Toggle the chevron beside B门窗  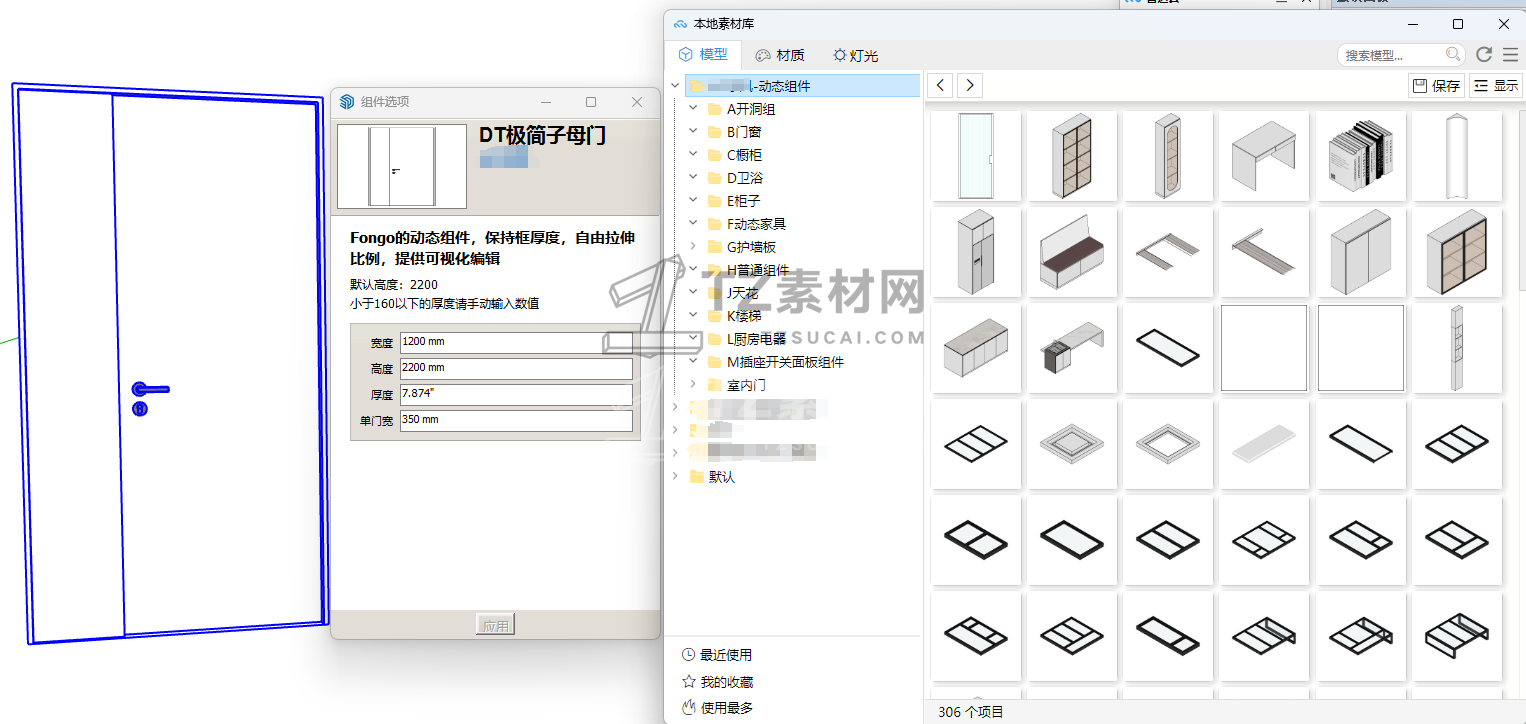tap(694, 132)
